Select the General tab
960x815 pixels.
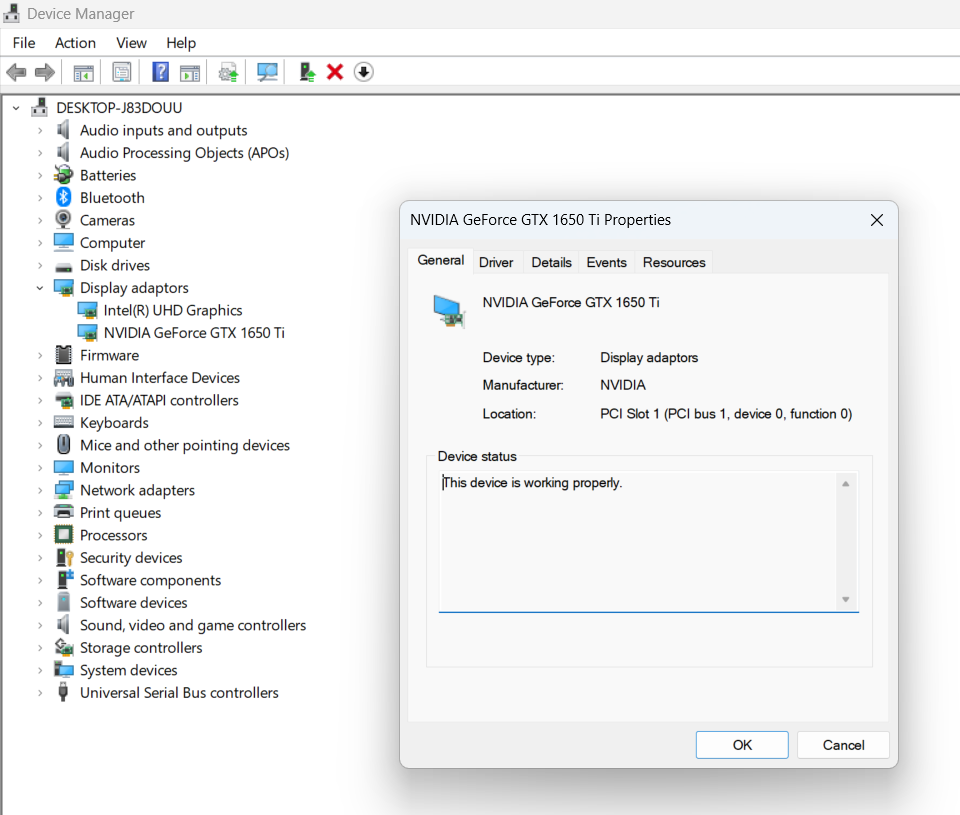point(440,260)
